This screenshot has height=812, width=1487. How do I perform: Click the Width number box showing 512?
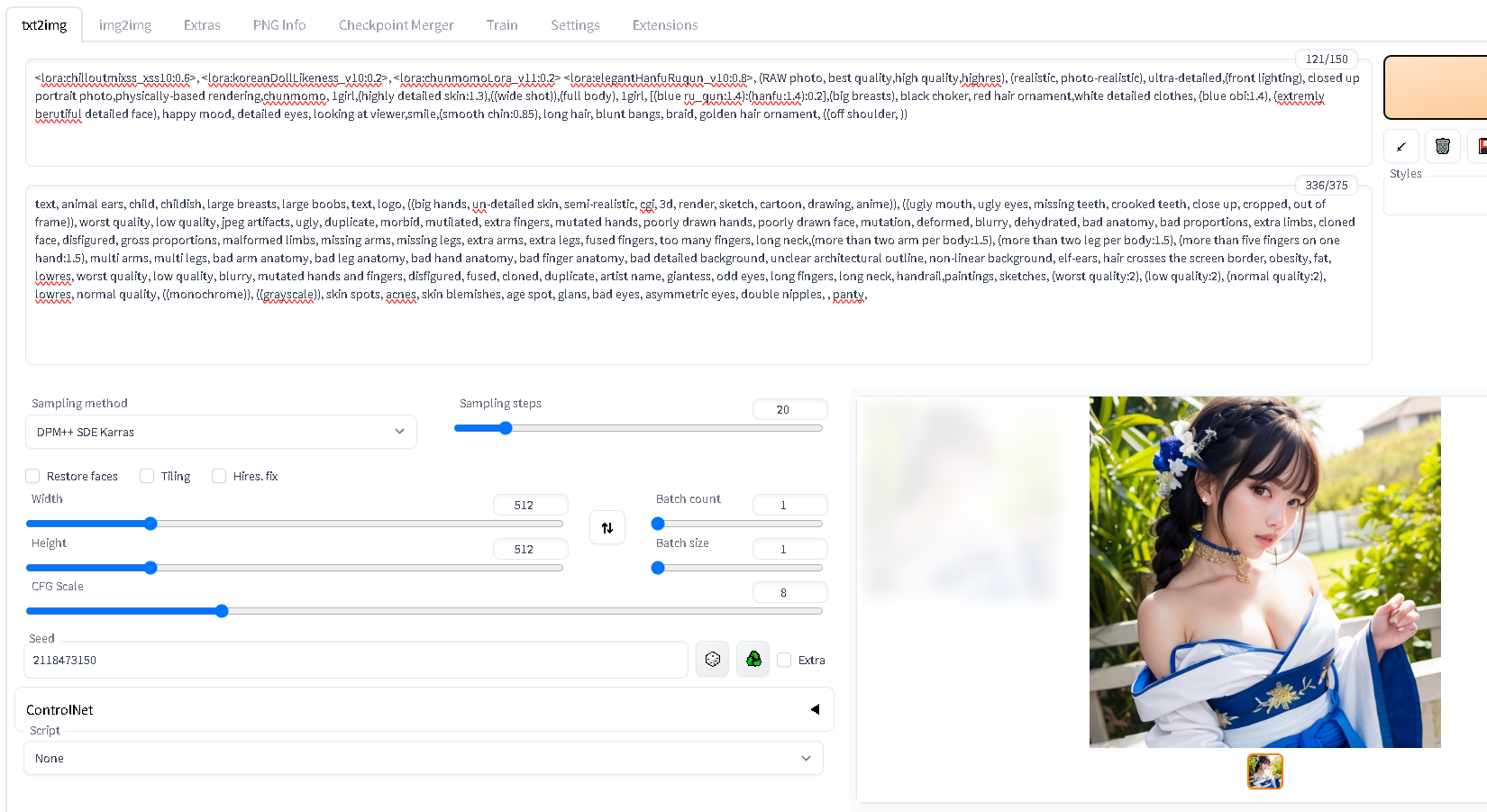tap(530, 505)
